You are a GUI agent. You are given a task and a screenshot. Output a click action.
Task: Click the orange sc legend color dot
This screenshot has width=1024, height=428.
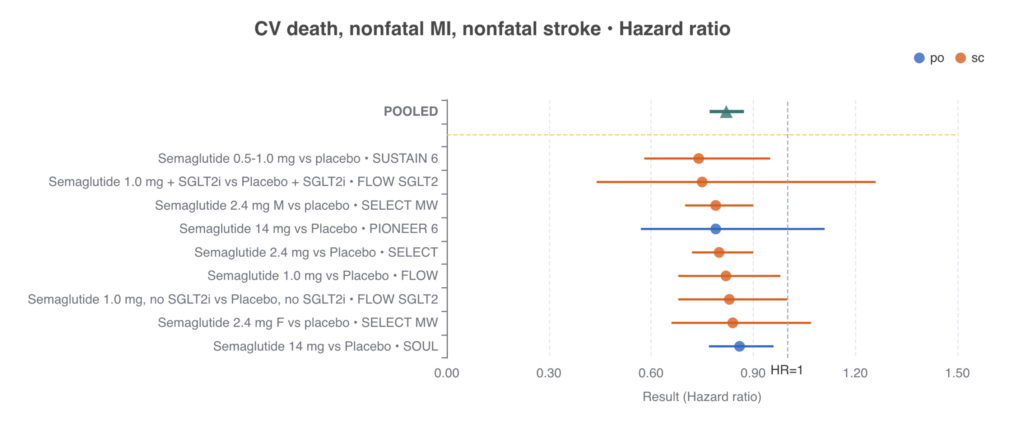point(960,58)
